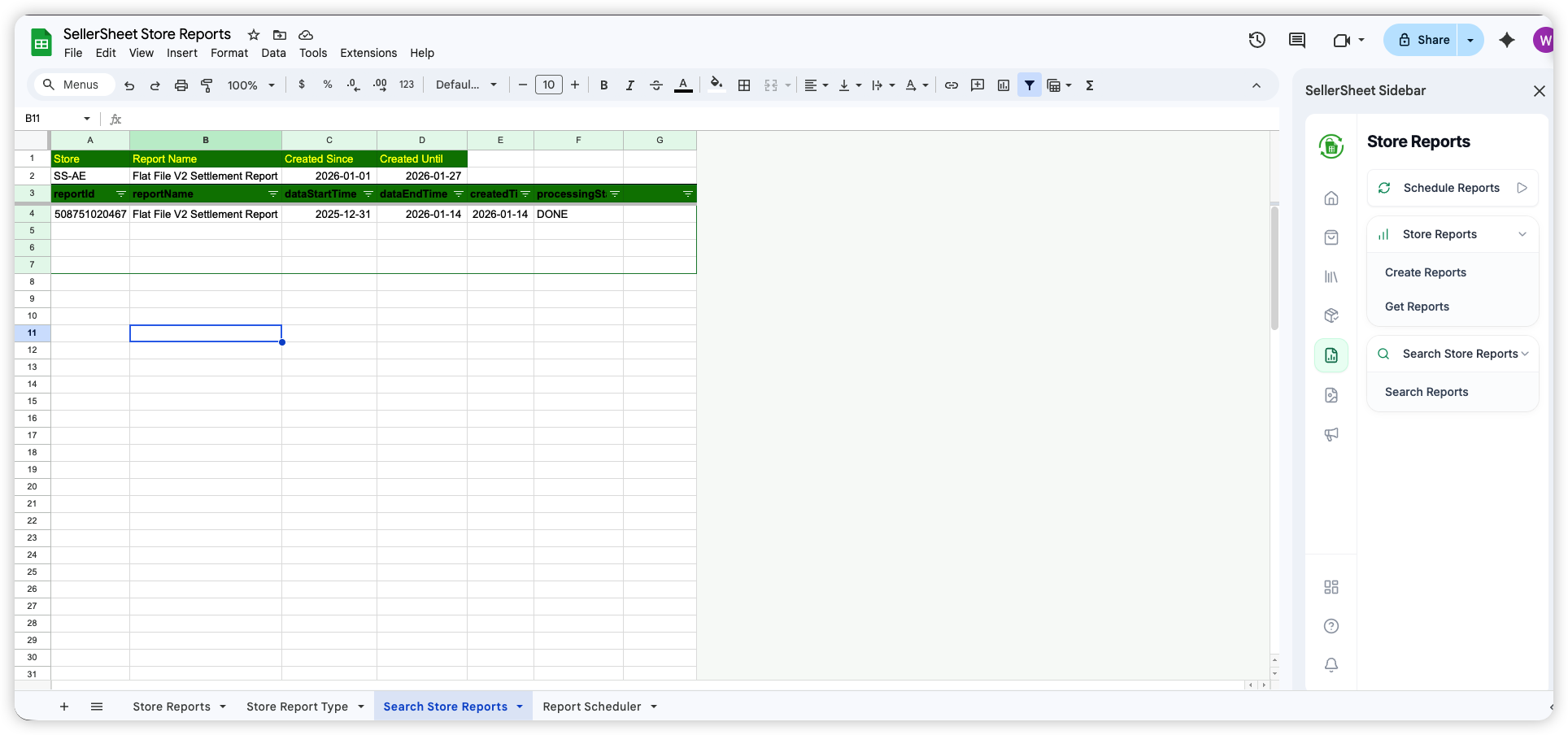Open the text color picker in the toolbar

683,85
